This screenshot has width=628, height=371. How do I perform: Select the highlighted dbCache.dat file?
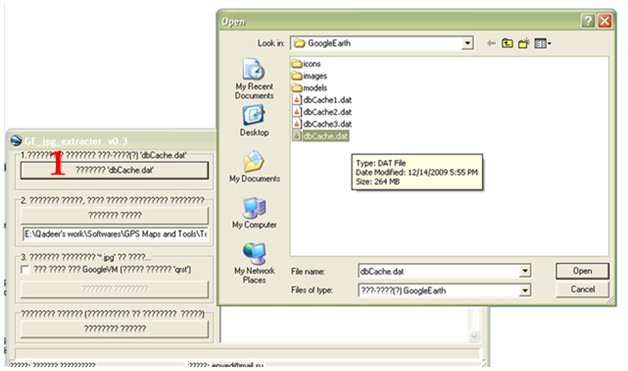pyautogui.click(x=321, y=136)
